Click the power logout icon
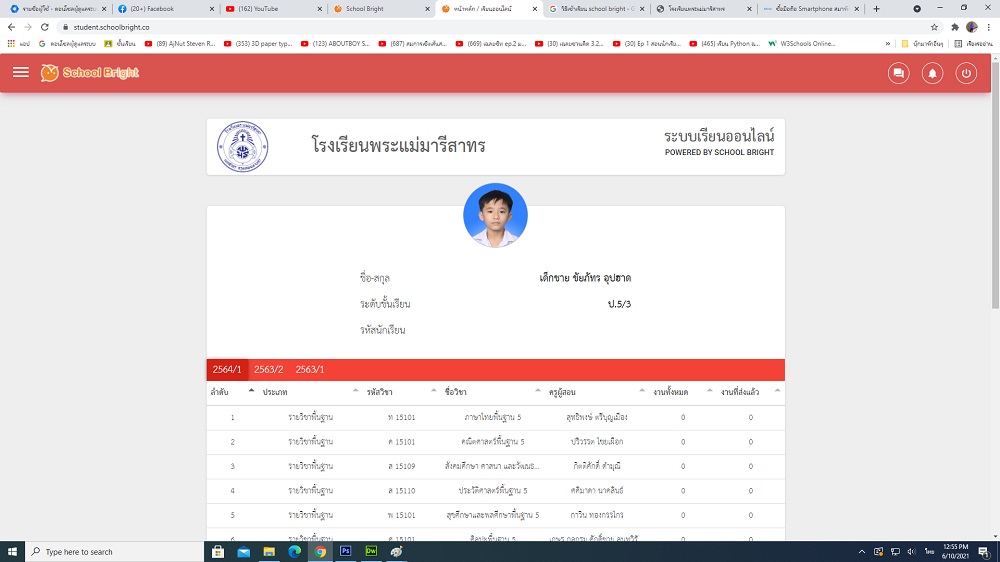This screenshot has height=562, width=1000. tap(966, 73)
